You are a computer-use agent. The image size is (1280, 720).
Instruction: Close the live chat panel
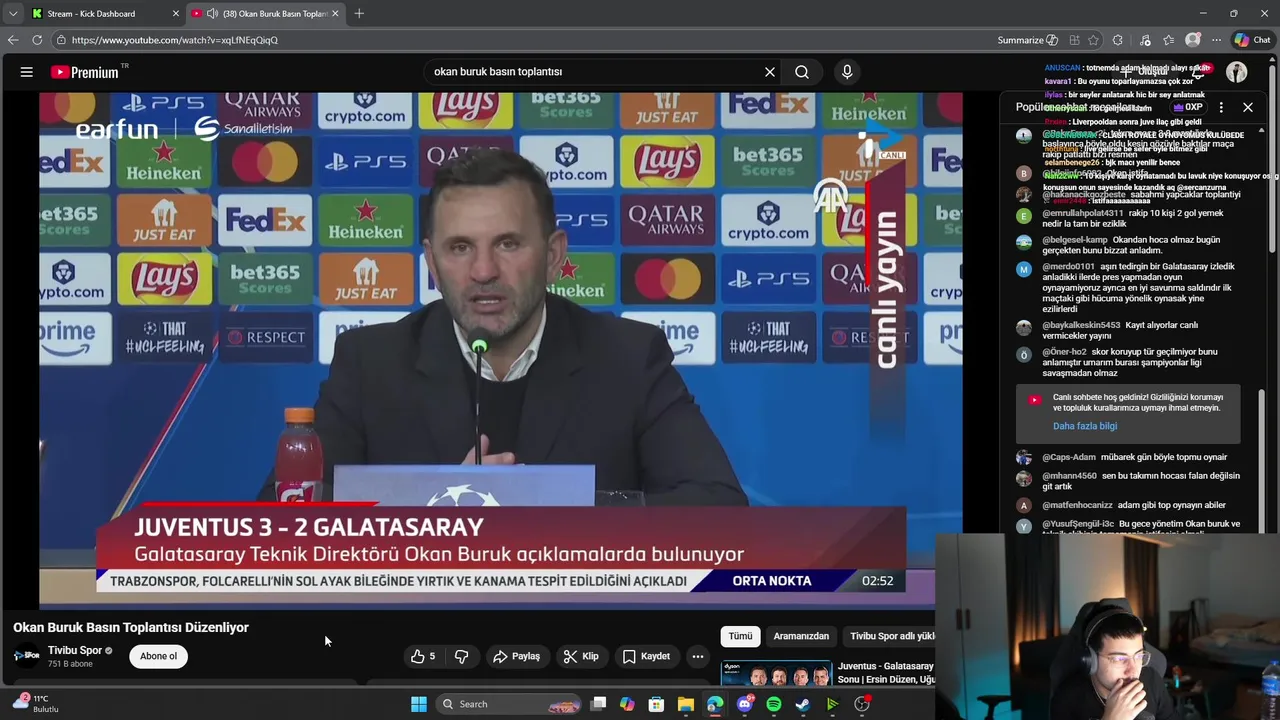point(1248,107)
